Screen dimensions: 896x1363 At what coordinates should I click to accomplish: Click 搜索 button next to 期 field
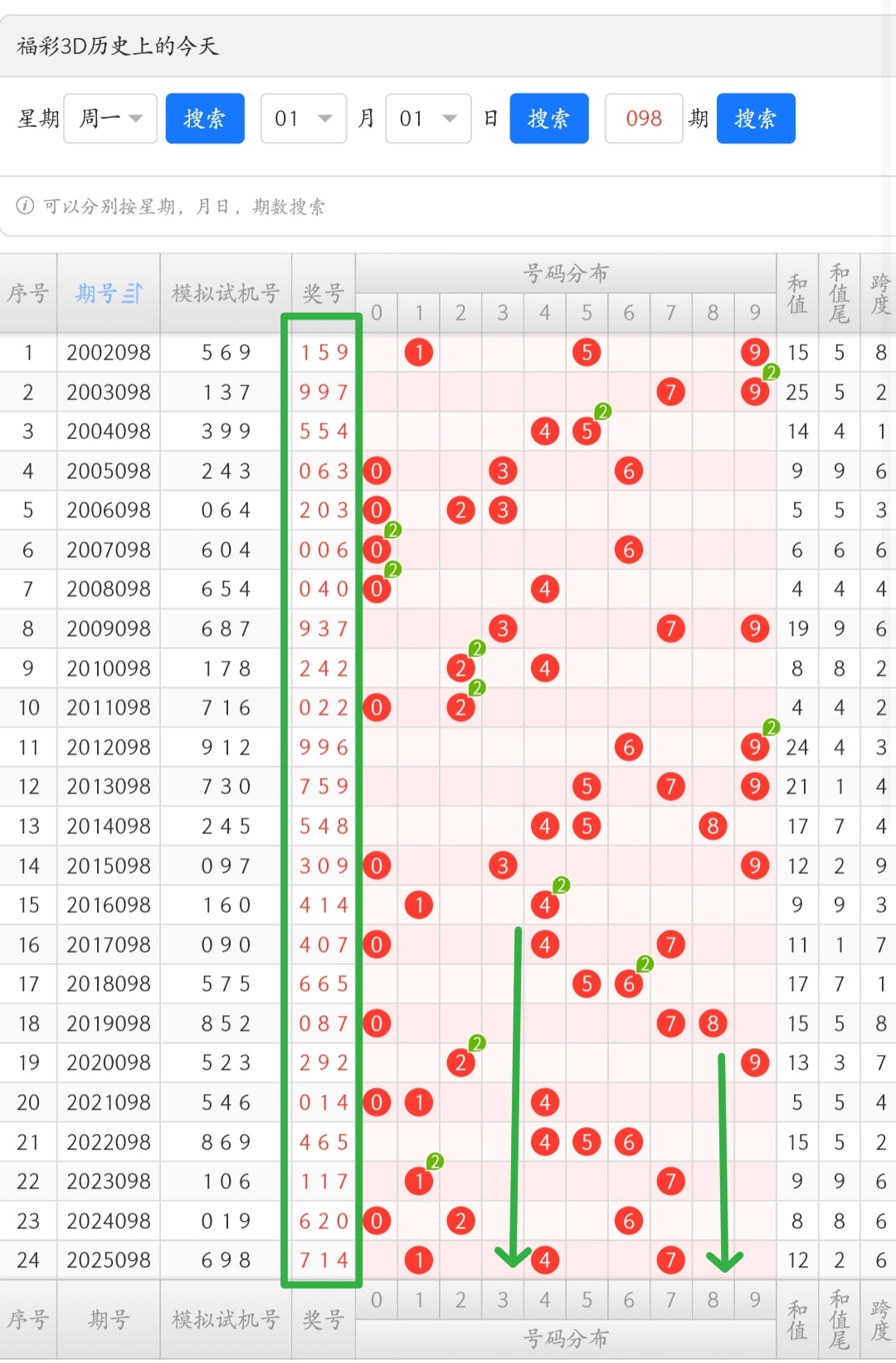click(x=756, y=119)
